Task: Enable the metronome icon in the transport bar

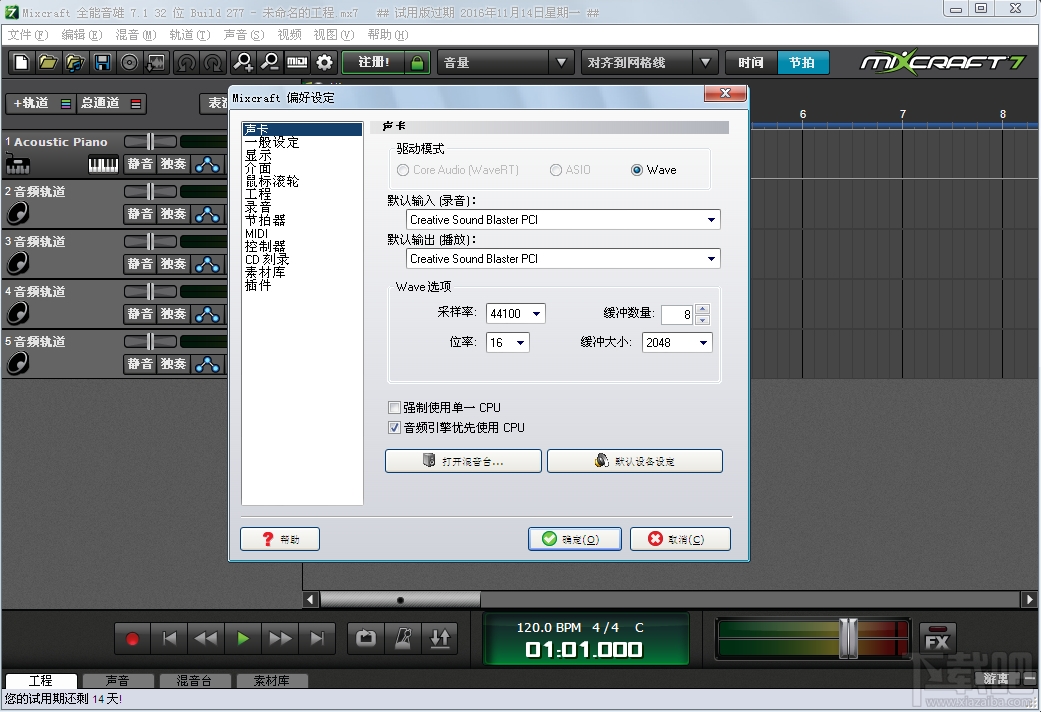Action: 403,637
